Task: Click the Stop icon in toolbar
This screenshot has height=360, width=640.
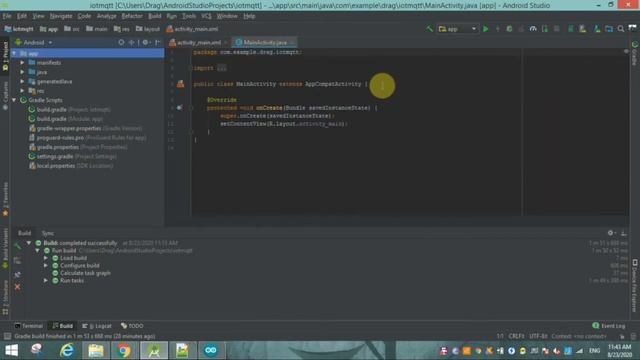Action: [x=556, y=29]
